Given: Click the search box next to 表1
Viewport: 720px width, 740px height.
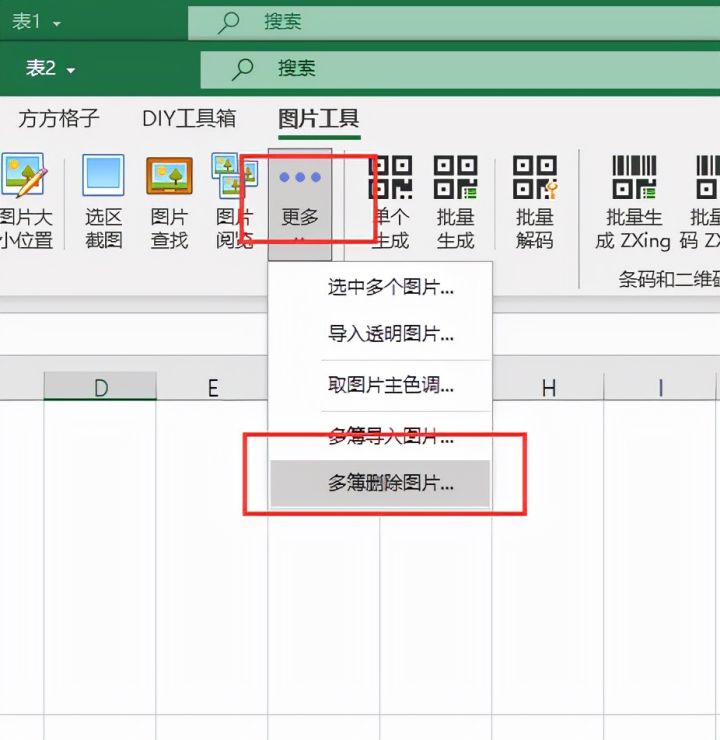Looking at the screenshot, I should point(454,22).
